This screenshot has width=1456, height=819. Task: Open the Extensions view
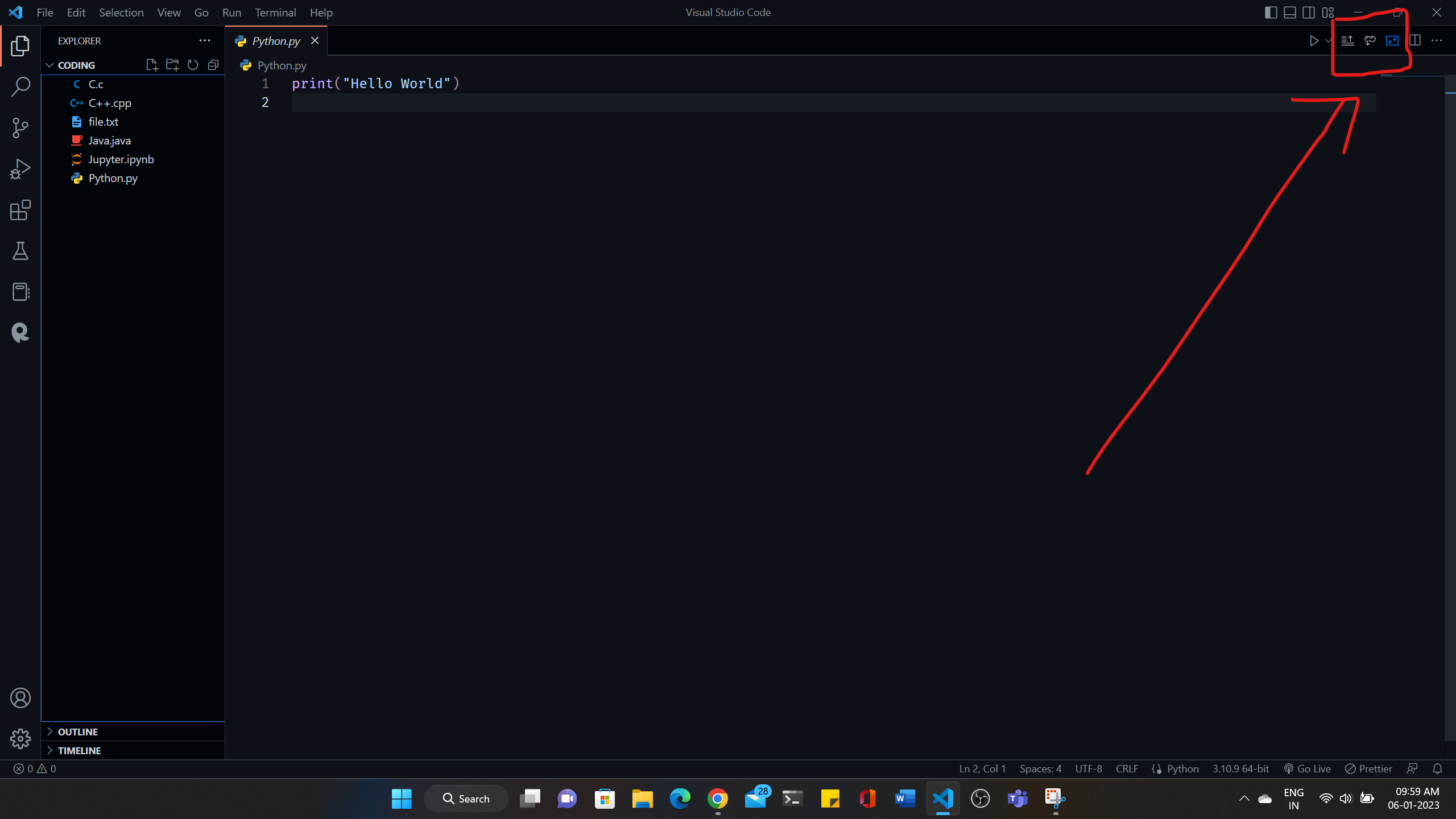(20, 210)
